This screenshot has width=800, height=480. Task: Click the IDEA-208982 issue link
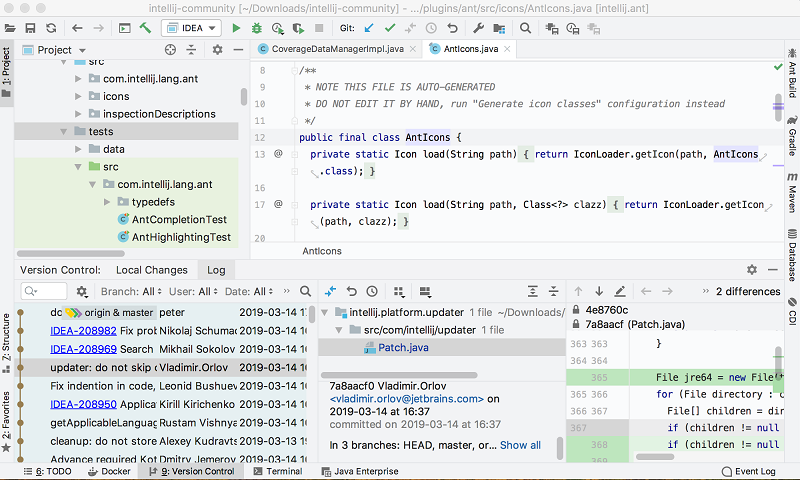coord(83,330)
